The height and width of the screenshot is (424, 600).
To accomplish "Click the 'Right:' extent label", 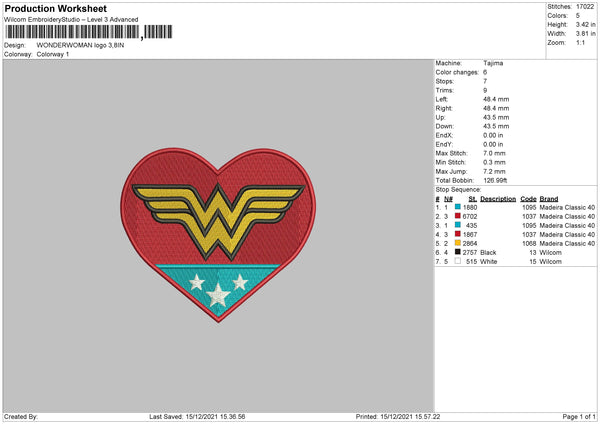I will pyautogui.click(x=444, y=108).
